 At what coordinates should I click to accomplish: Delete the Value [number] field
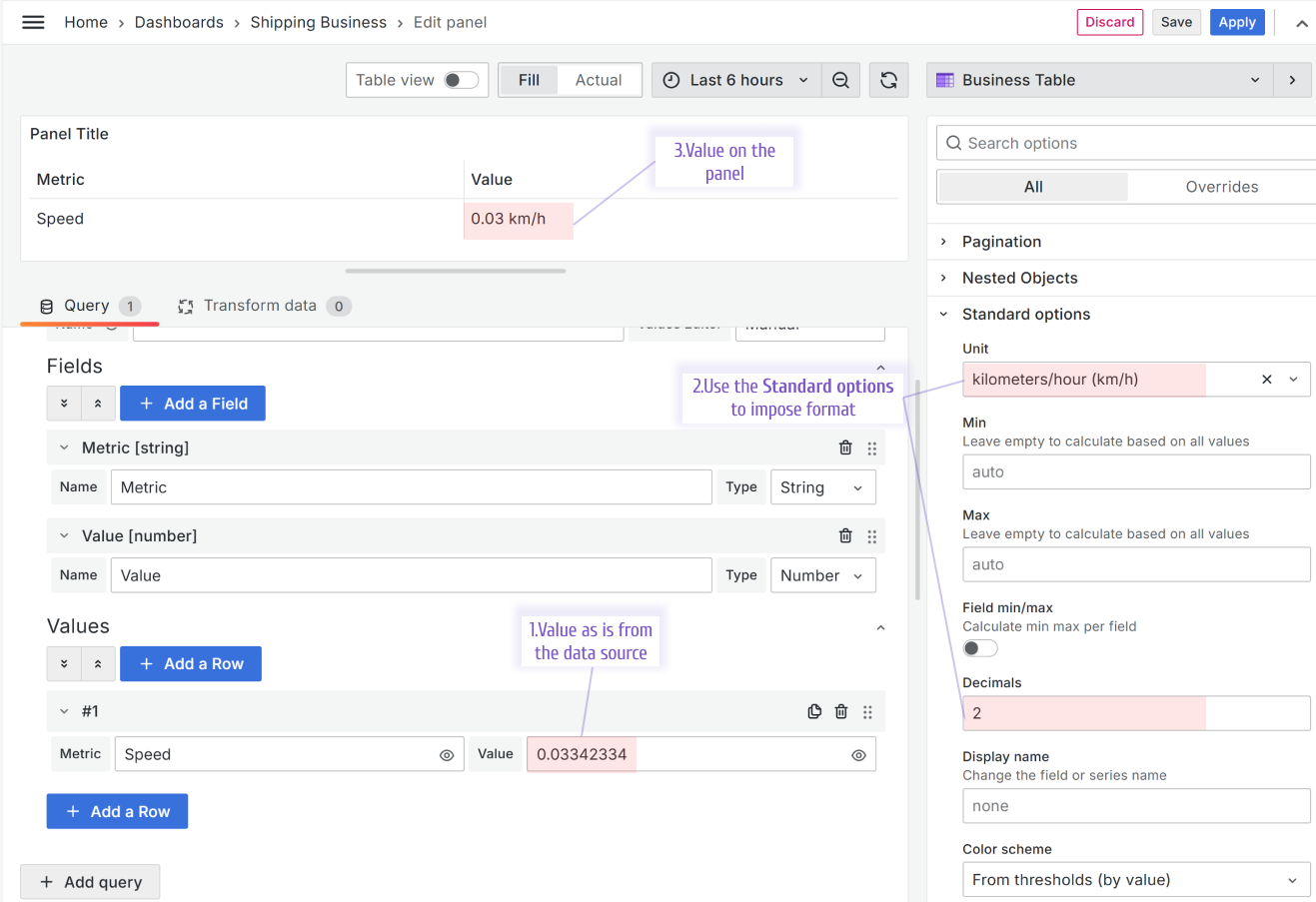[x=845, y=535]
